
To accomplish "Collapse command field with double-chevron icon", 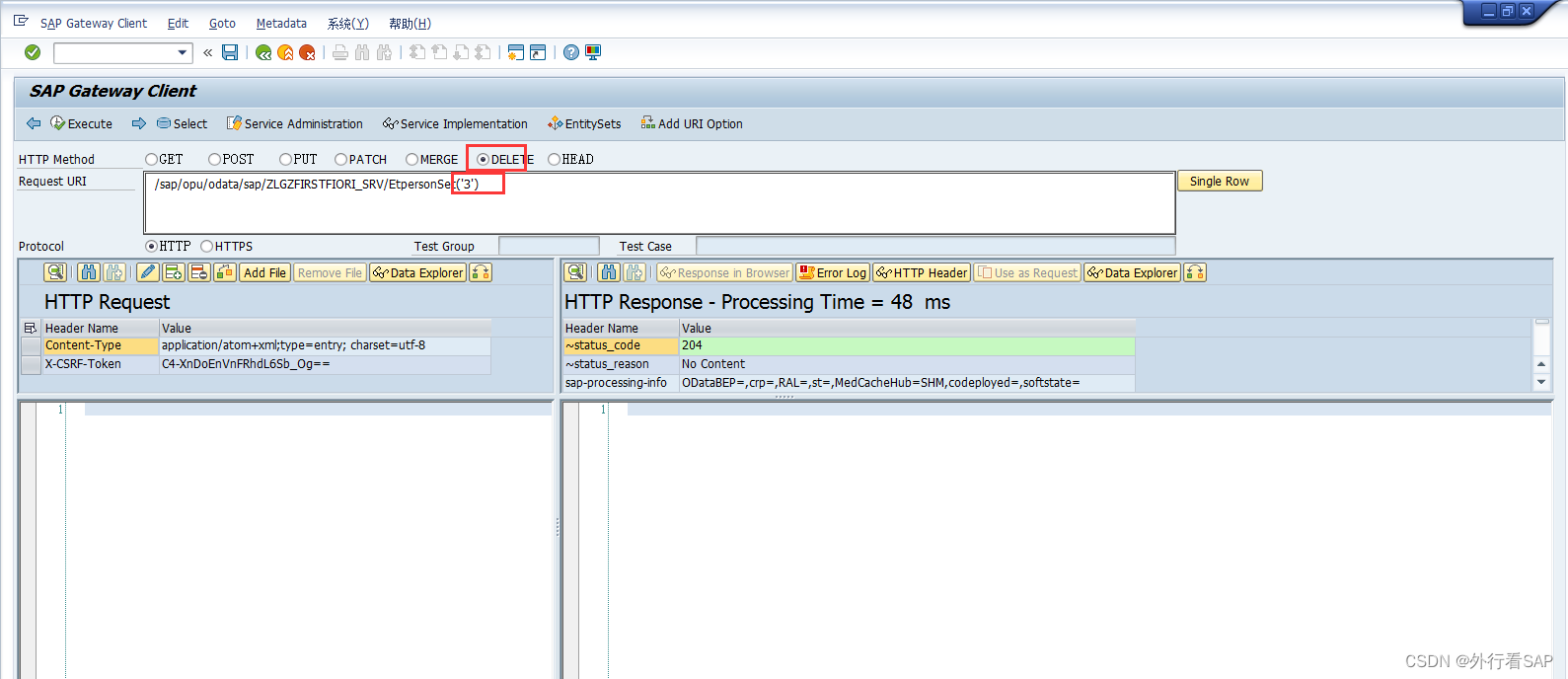I will point(207,53).
